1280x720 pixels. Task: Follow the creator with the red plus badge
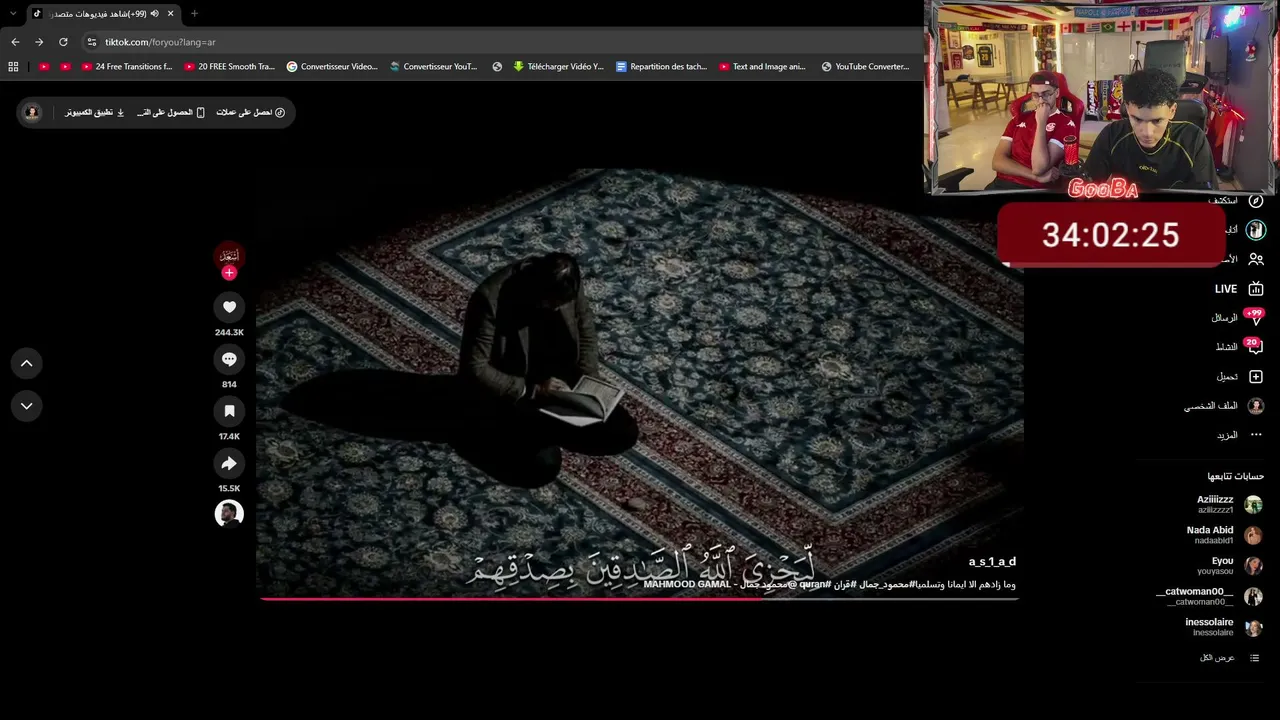pos(229,273)
